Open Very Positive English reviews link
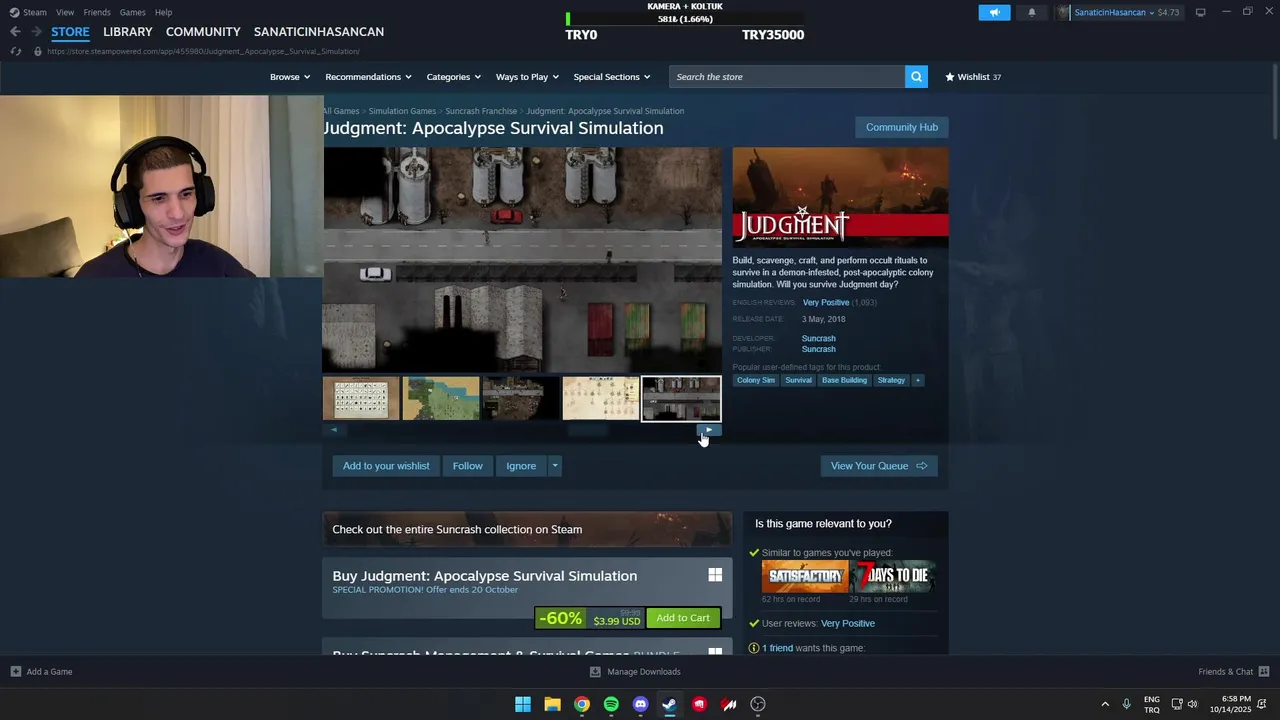This screenshot has width=1280, height=720. pyautogui.click(x=826, y=303)
